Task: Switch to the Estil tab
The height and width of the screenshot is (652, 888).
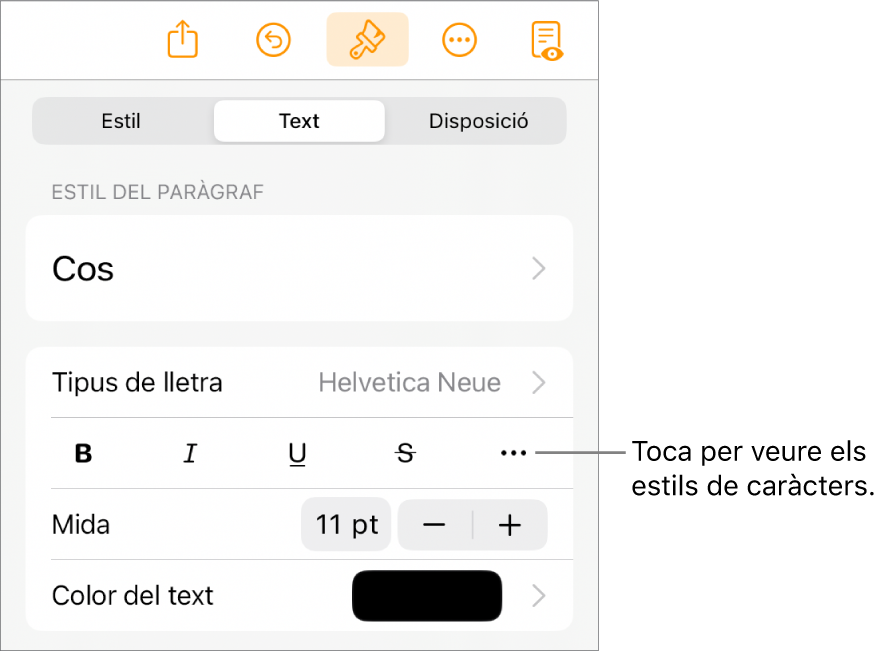Action: [121, 121]
